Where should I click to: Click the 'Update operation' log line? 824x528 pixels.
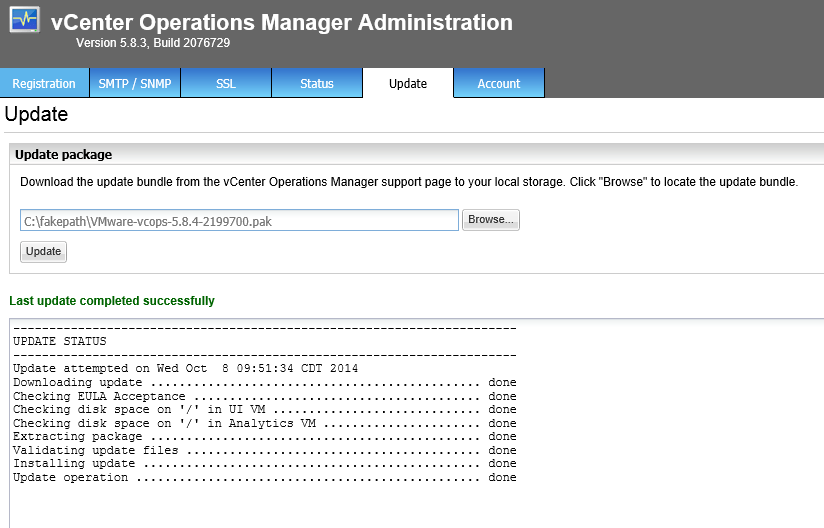click(x=265, y=477)
